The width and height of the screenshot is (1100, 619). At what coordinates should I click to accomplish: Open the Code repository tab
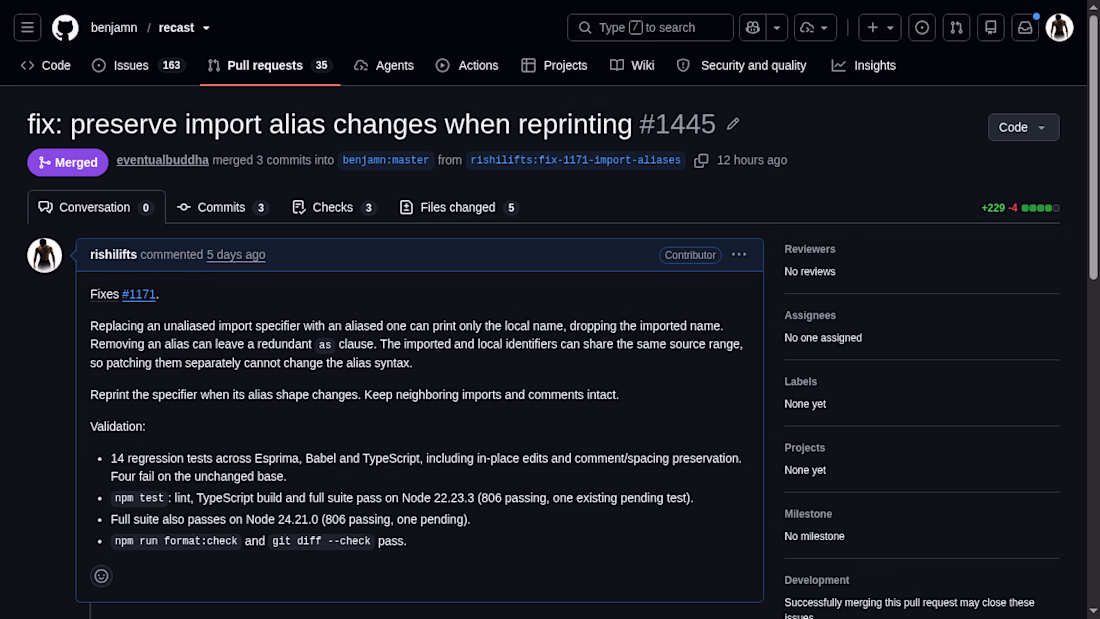pos(46,65)
